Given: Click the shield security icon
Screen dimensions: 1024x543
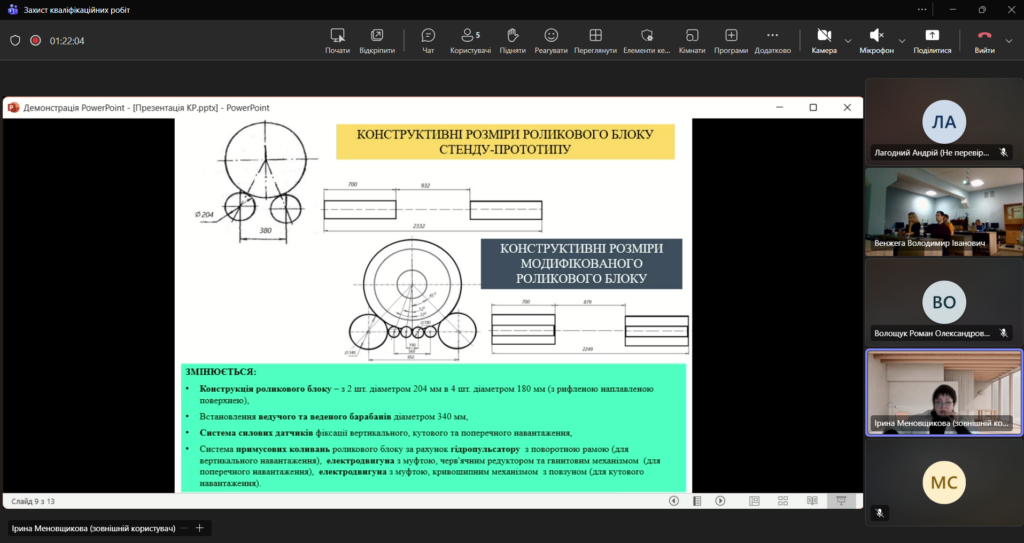Looking at the screenshot, I should pos(15,41).
